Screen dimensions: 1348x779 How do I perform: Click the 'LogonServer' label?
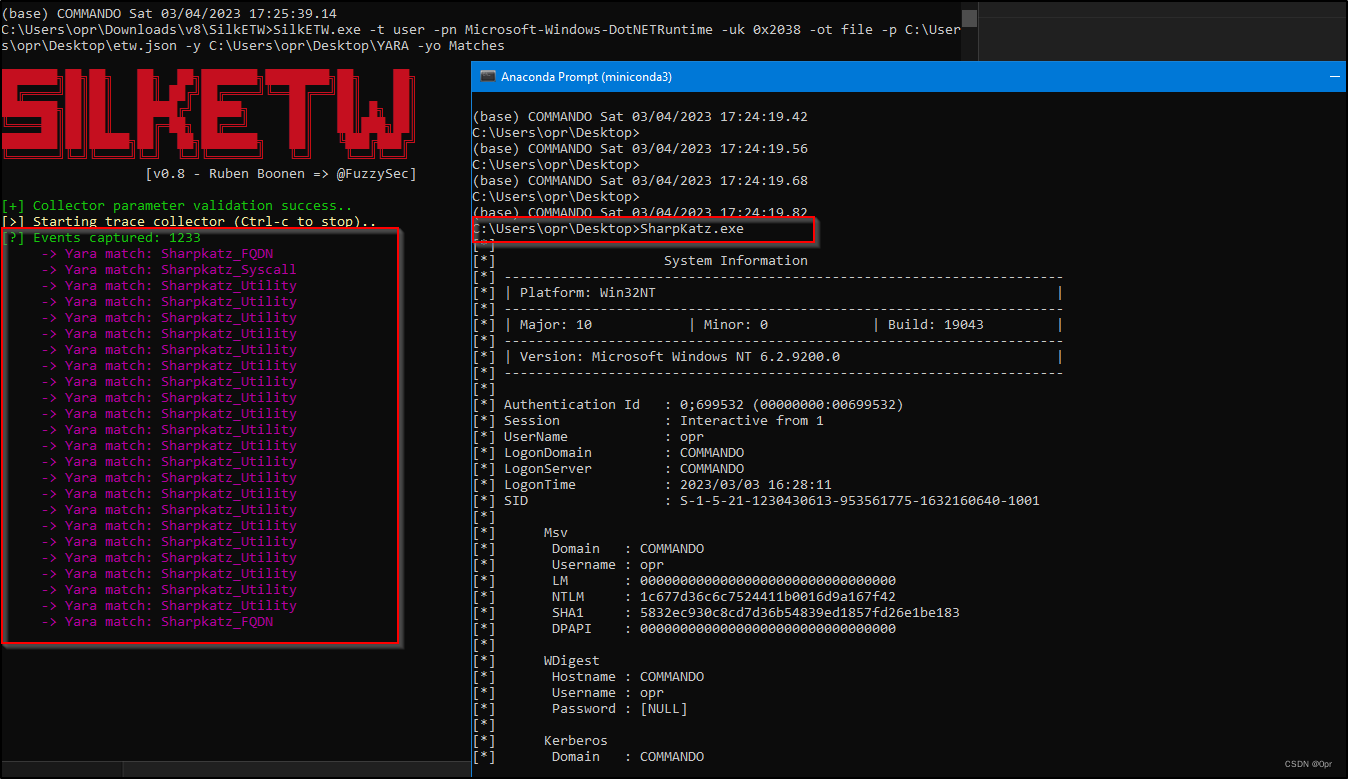[548, 469]
